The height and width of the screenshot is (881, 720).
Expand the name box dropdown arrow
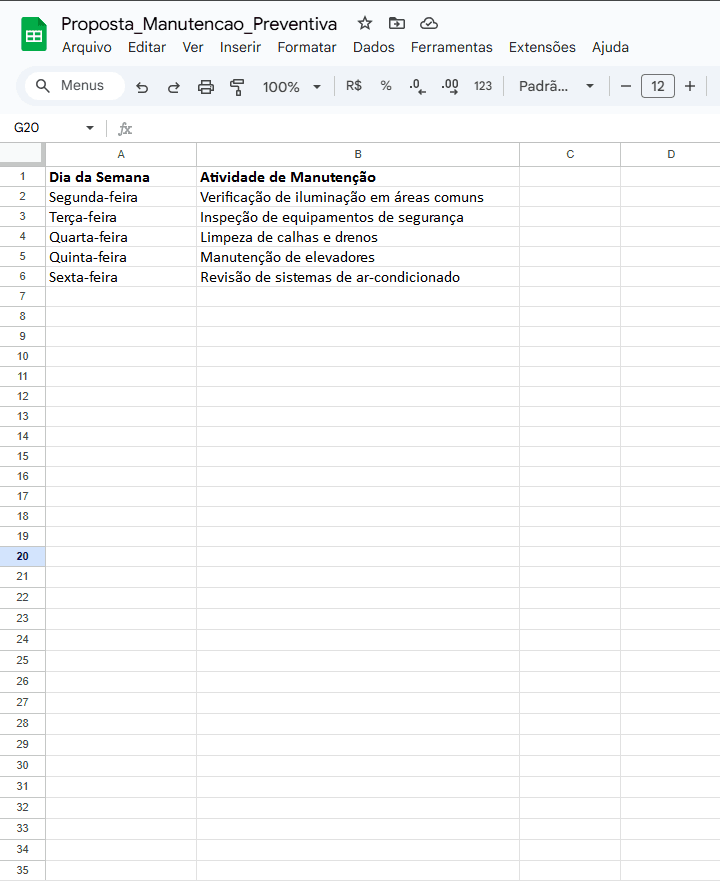pos(90,128)
